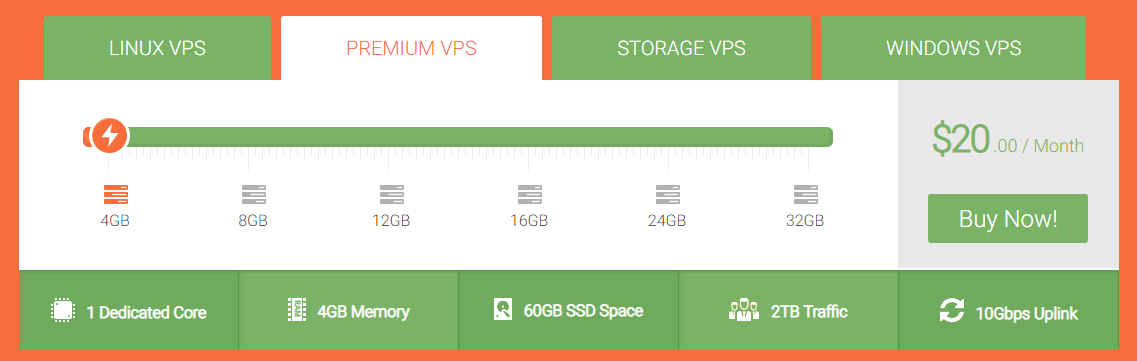Screen dimensions: 1137x361
Task: Click the CPU chip icon for Dedicated Core
Action: click(x=63, y=310)
